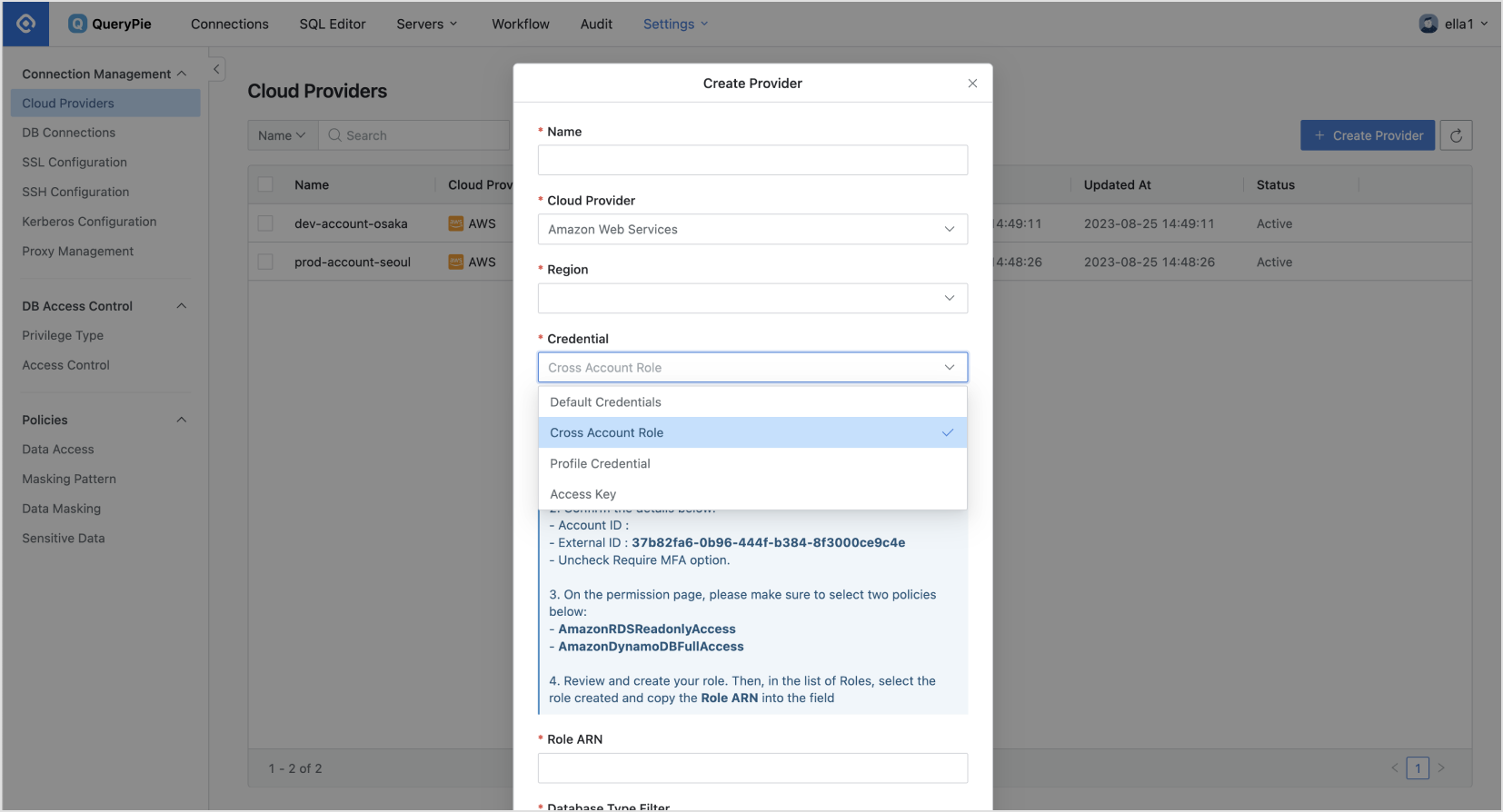Screen dimensions: 1503x812
Task: Click the AWS icon in dev-account-osaka row
Action: point(456,223)
